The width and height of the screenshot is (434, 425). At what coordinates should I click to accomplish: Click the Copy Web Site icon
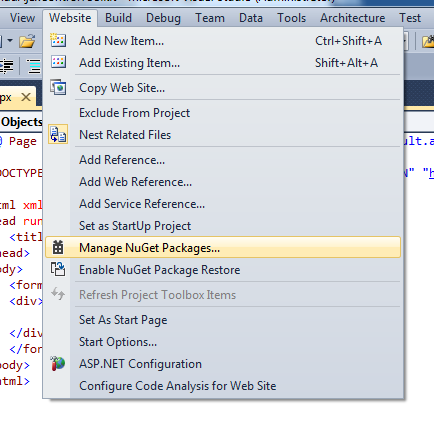[58, 88]
